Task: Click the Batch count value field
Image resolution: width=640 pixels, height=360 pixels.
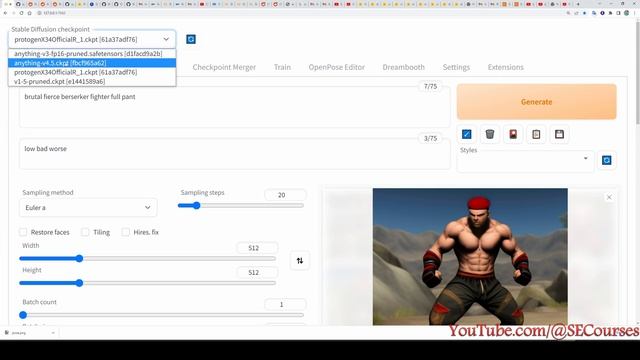Action: pos(285,304)
